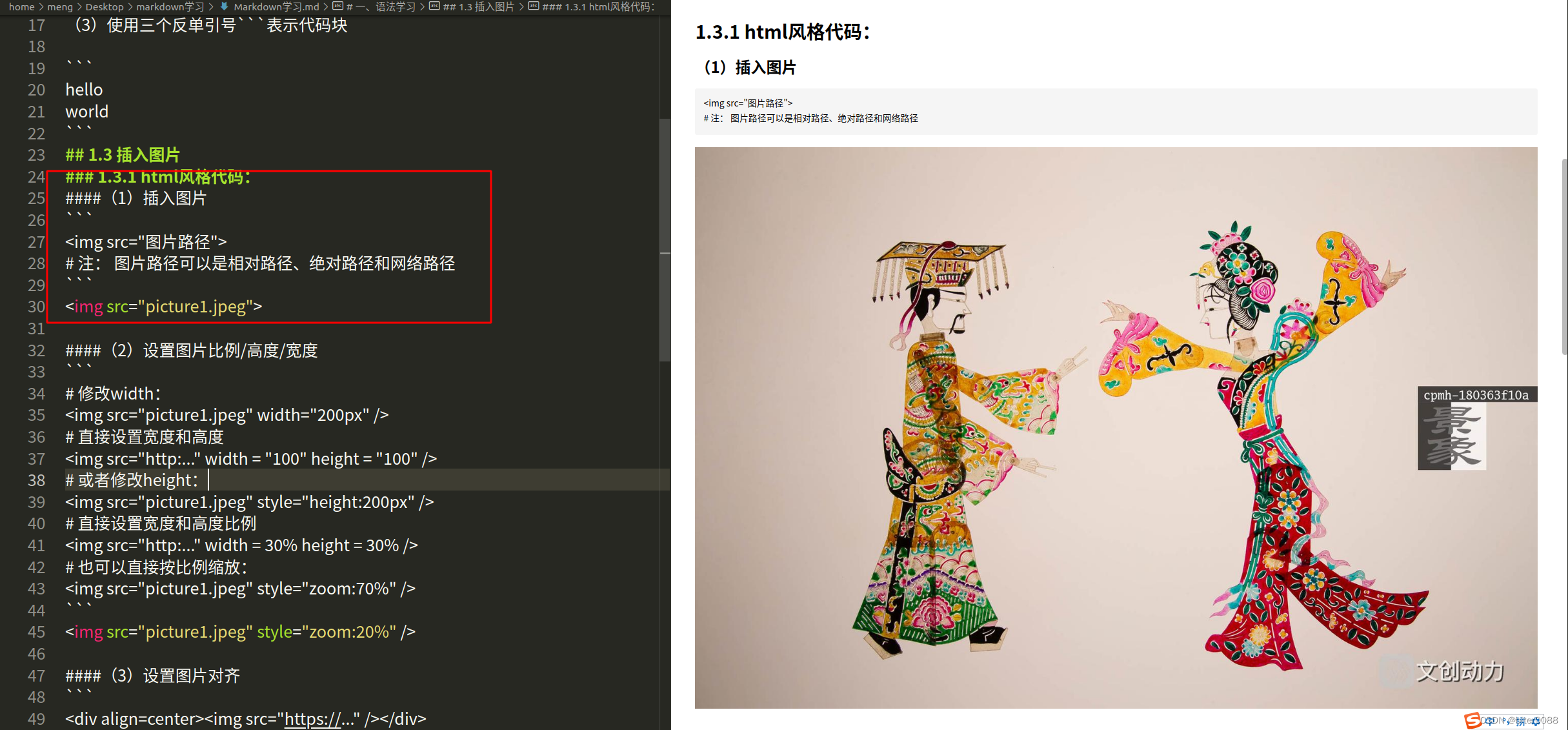1568x730 pixels.
Task: Click the Sogou input method logo icon
Action: tap(1473, 720)
